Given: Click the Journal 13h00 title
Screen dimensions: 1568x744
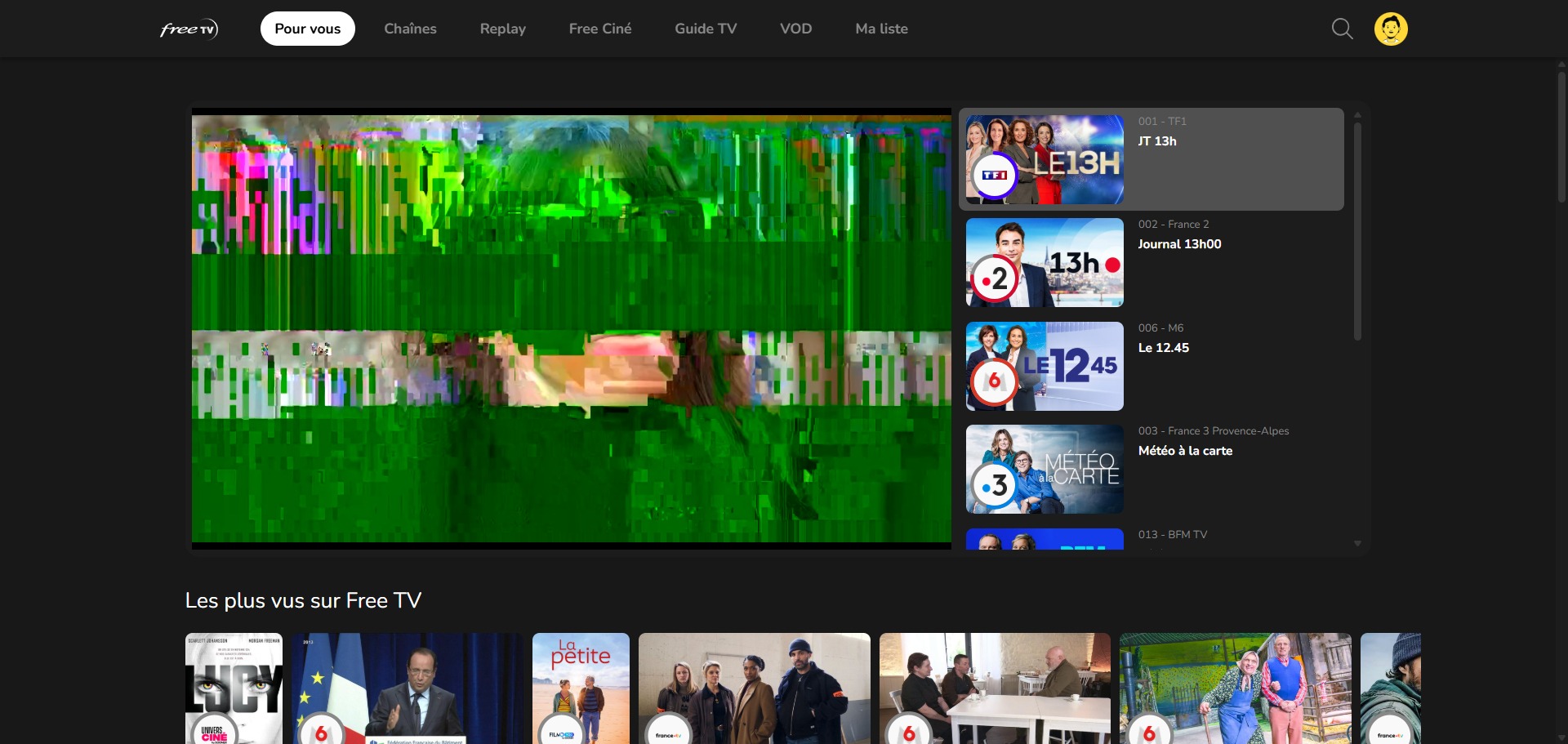Looking at the screenshot, I should pyautogui.click(x=1179, y=244).
